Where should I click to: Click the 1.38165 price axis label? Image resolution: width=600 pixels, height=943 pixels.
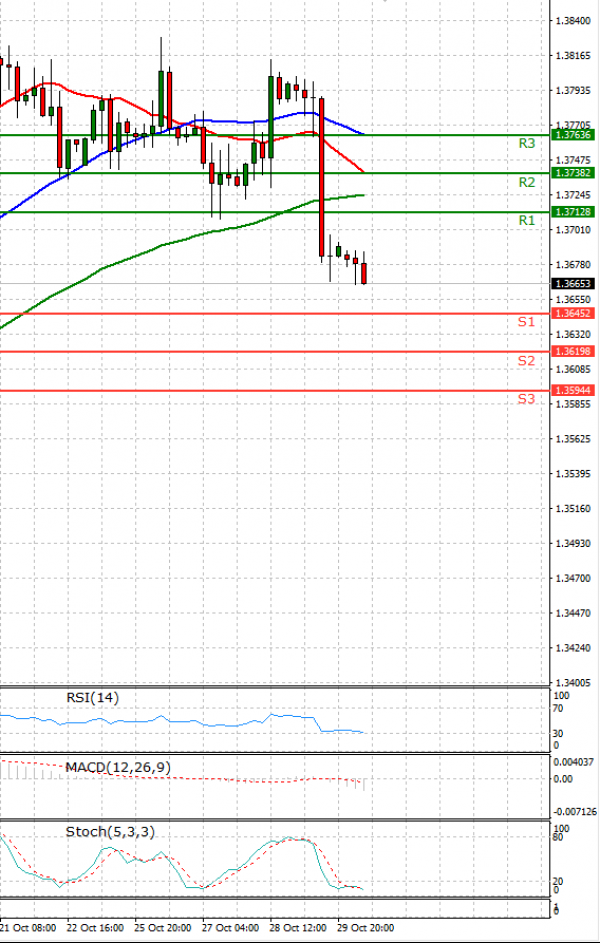(x=572, y=55)
